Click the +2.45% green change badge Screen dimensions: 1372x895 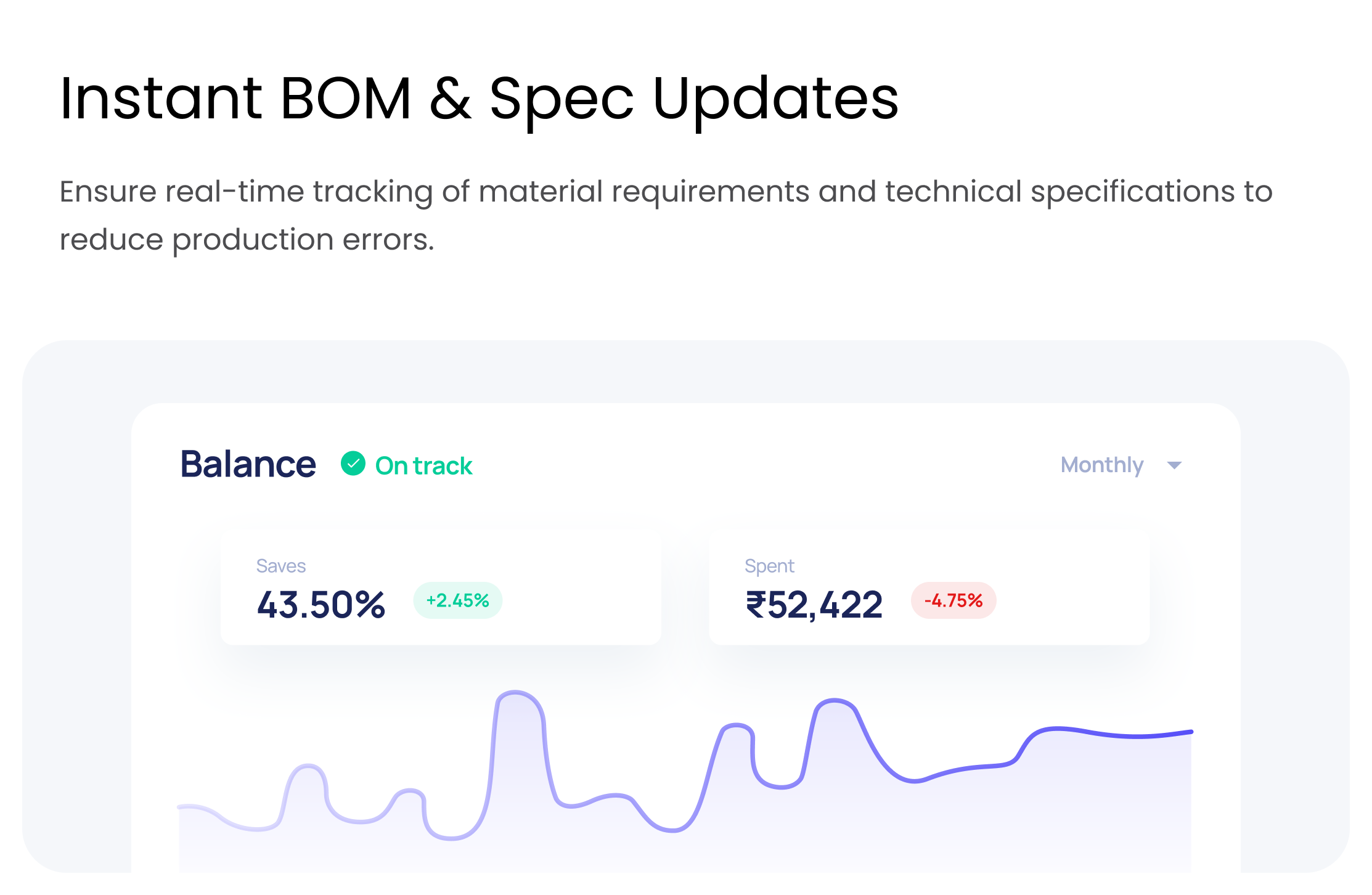tap(457, 600)
